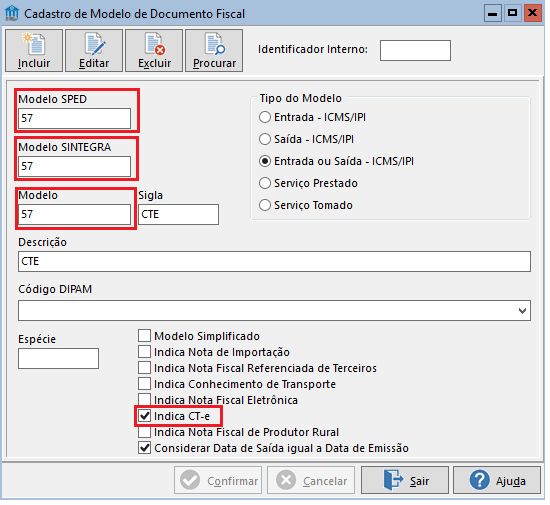The height and width of the screenshot is (505, 550).
Task: Click the Espécie input field
Action: [59, 358]
